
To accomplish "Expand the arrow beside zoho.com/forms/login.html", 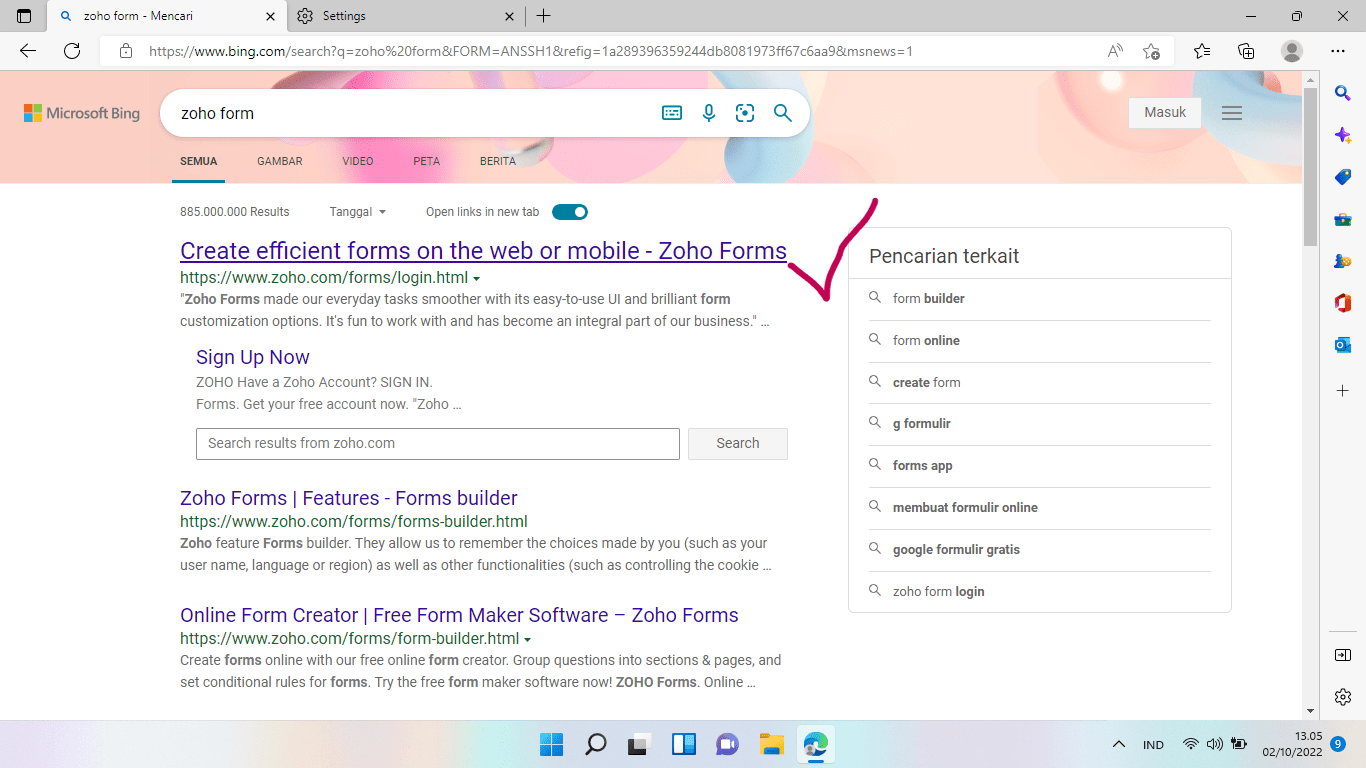I will pos(476,279).
